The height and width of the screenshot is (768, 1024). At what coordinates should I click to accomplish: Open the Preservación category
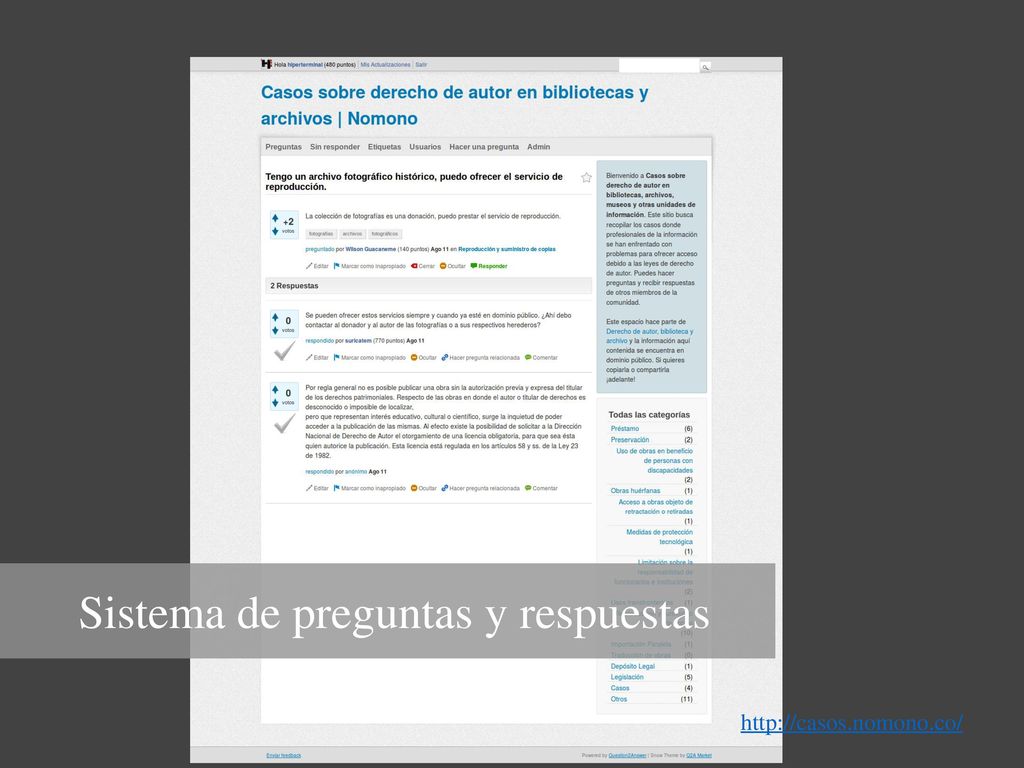click(x=630, y=440)
